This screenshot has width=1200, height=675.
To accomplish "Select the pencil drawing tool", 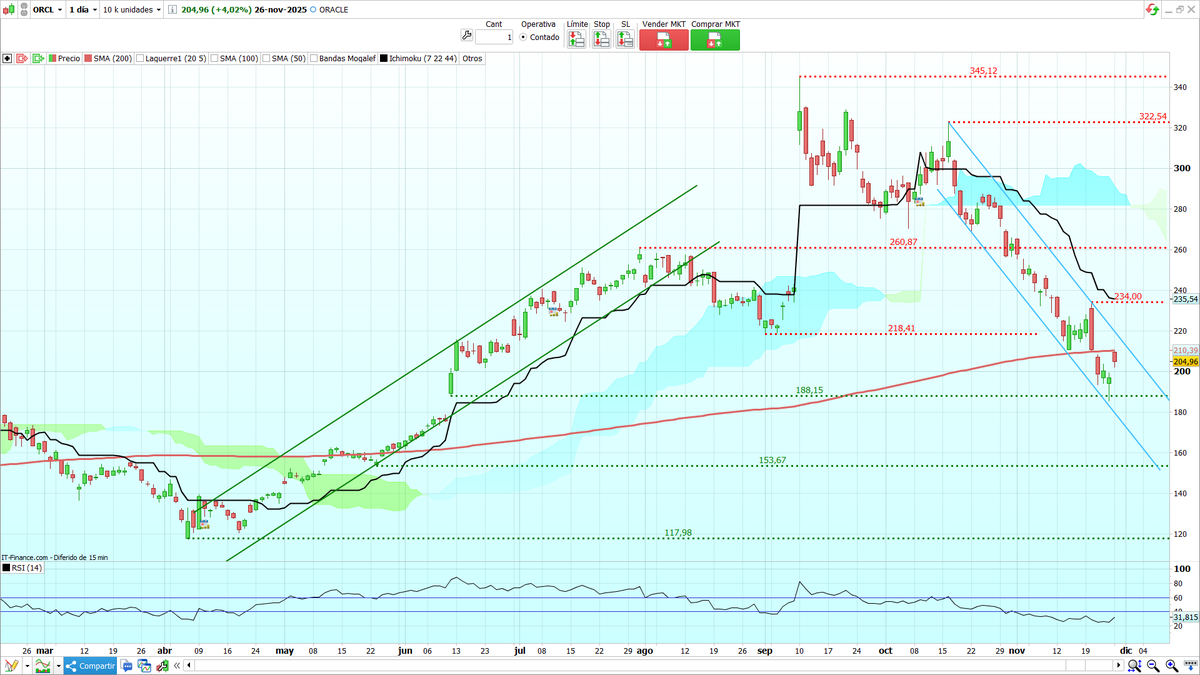I will pyautogui.click(x=10, y=665).
